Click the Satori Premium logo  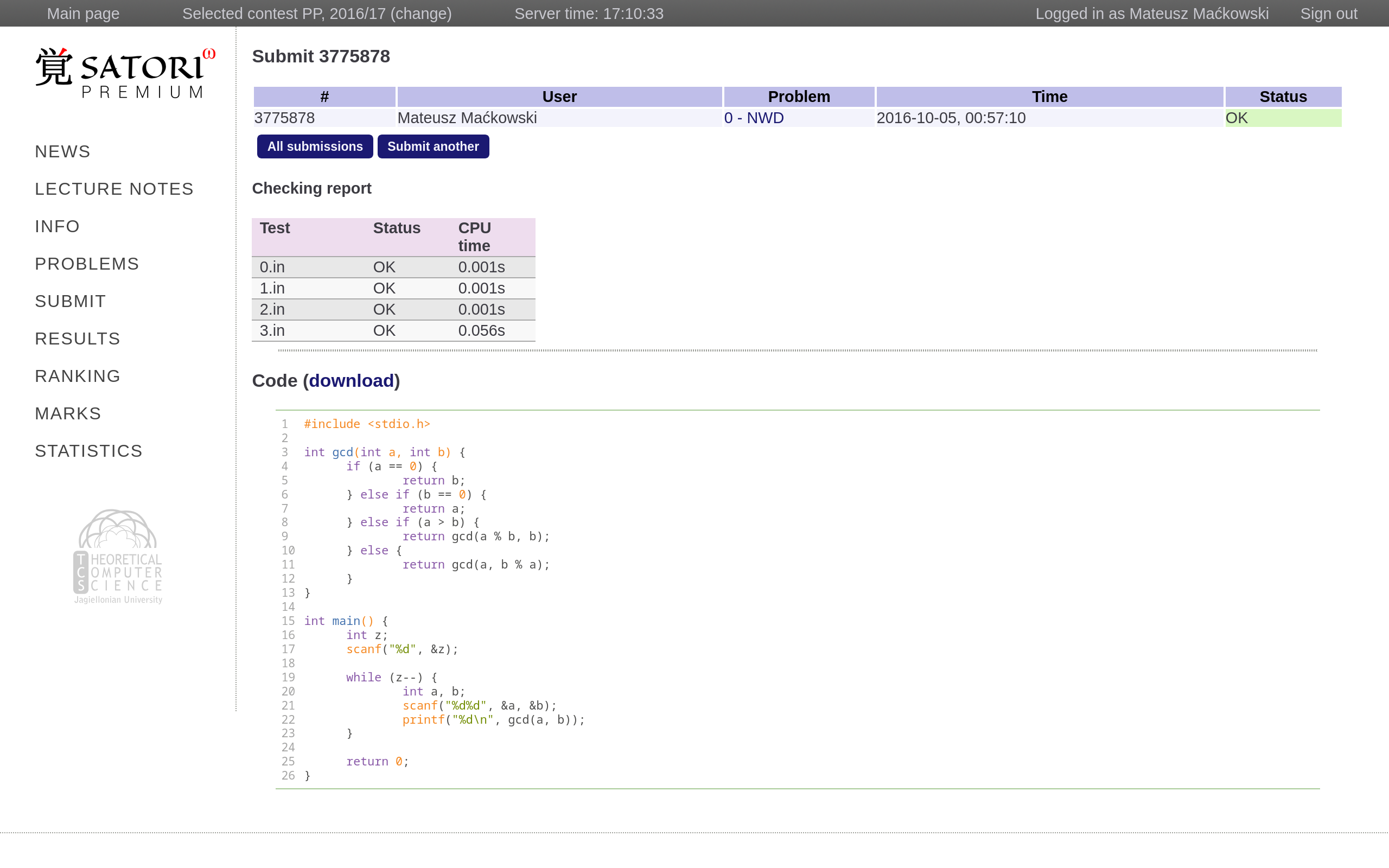(x=125, y=73)
